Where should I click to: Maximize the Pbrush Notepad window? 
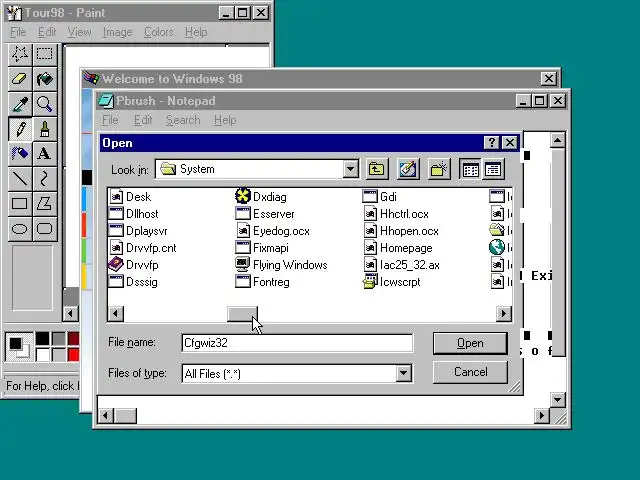[x=539, y=100]
